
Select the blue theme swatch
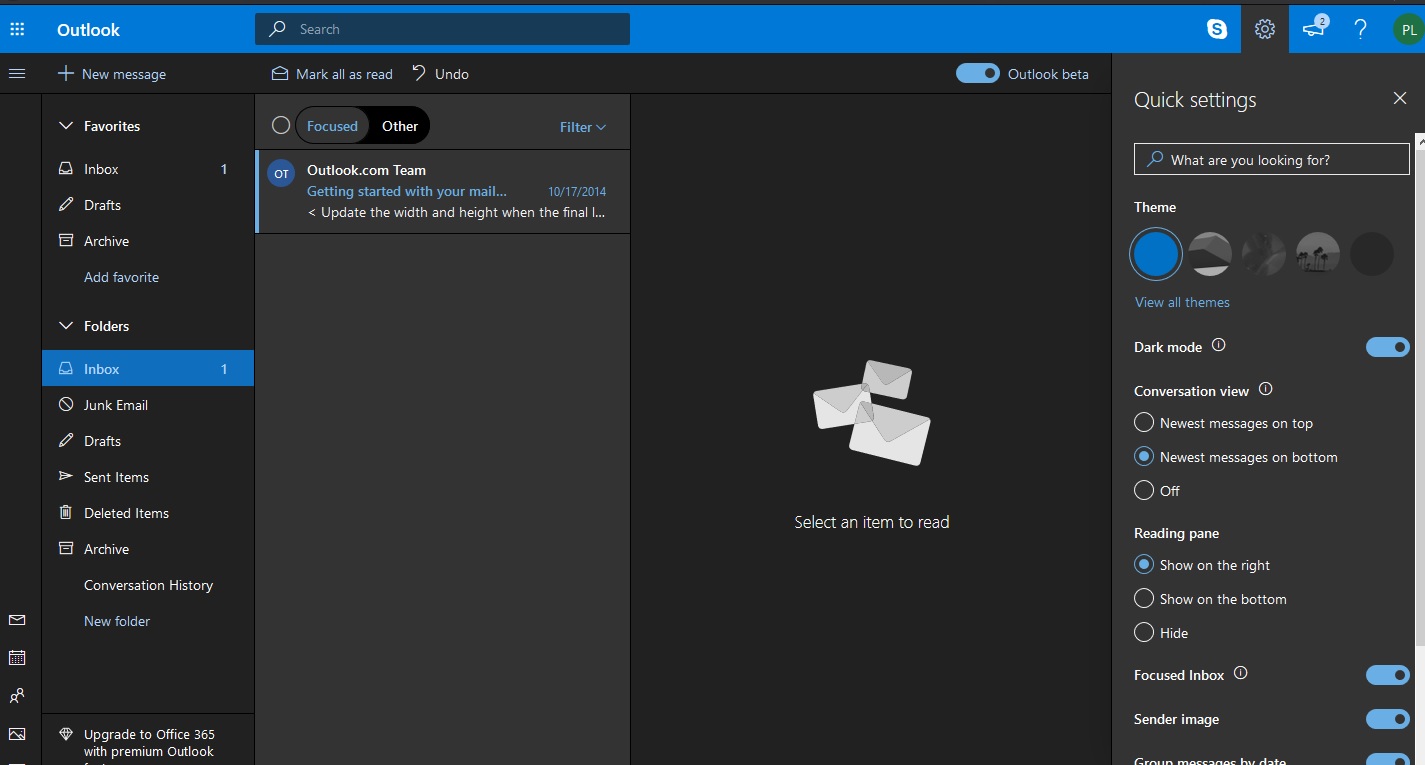1155,254
